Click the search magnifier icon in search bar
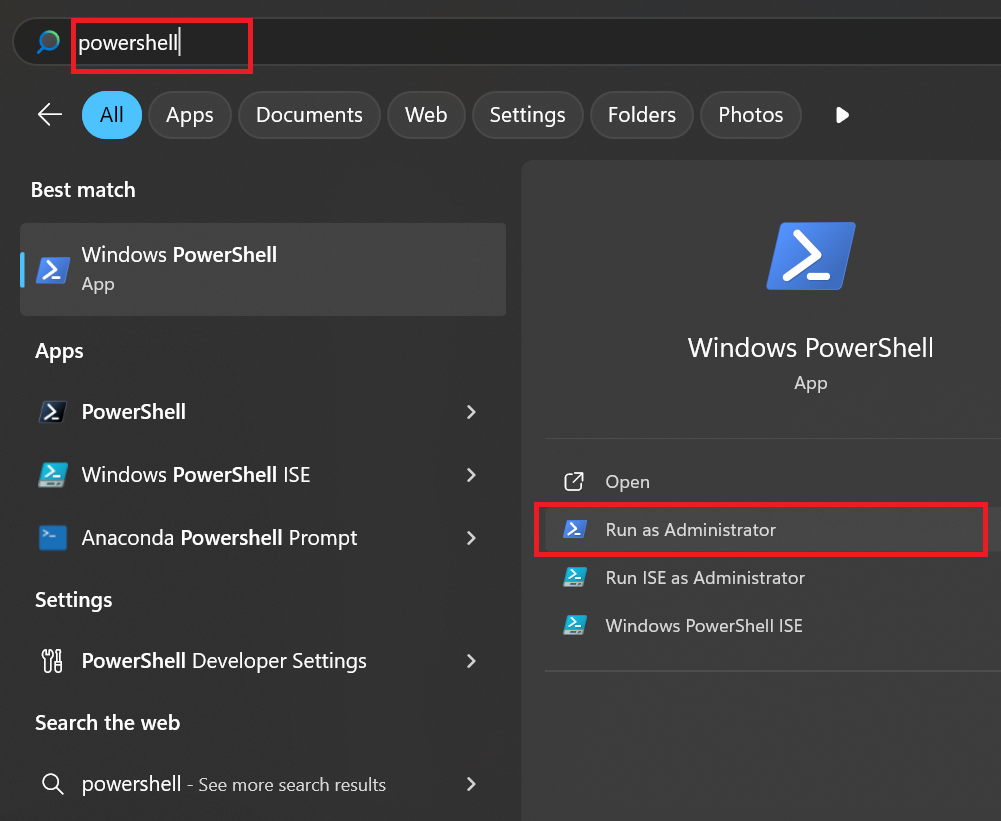The width and height of the screenshot is (1001, 821). pyautogui.click(x=48, y=42)
